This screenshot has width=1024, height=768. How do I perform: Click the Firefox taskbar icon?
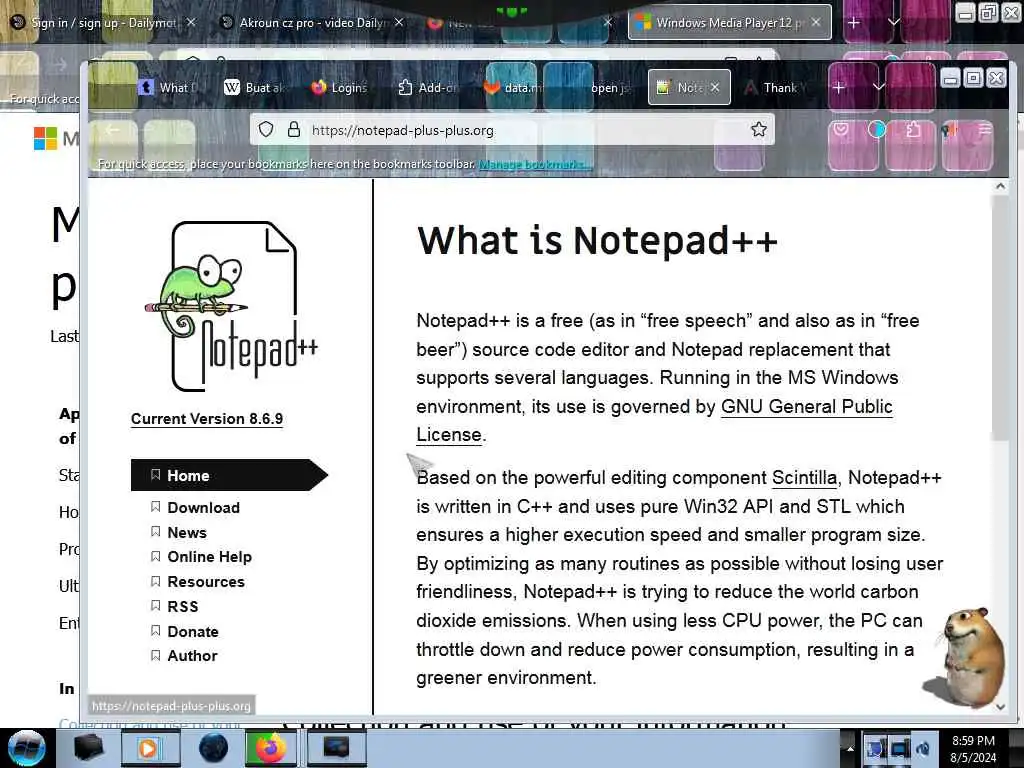tap(270, 748)
